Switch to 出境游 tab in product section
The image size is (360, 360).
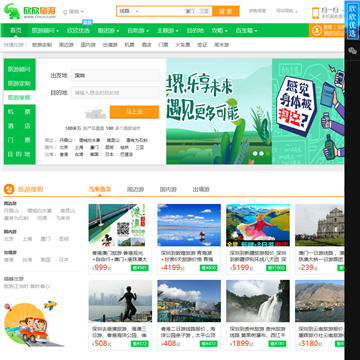(201, 189)
